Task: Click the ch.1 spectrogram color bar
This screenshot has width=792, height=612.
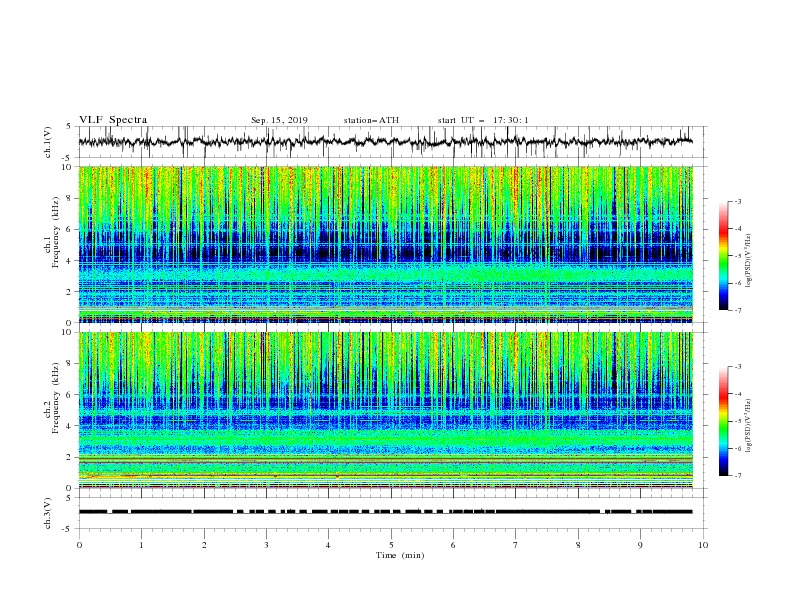Action: [723, 256]
